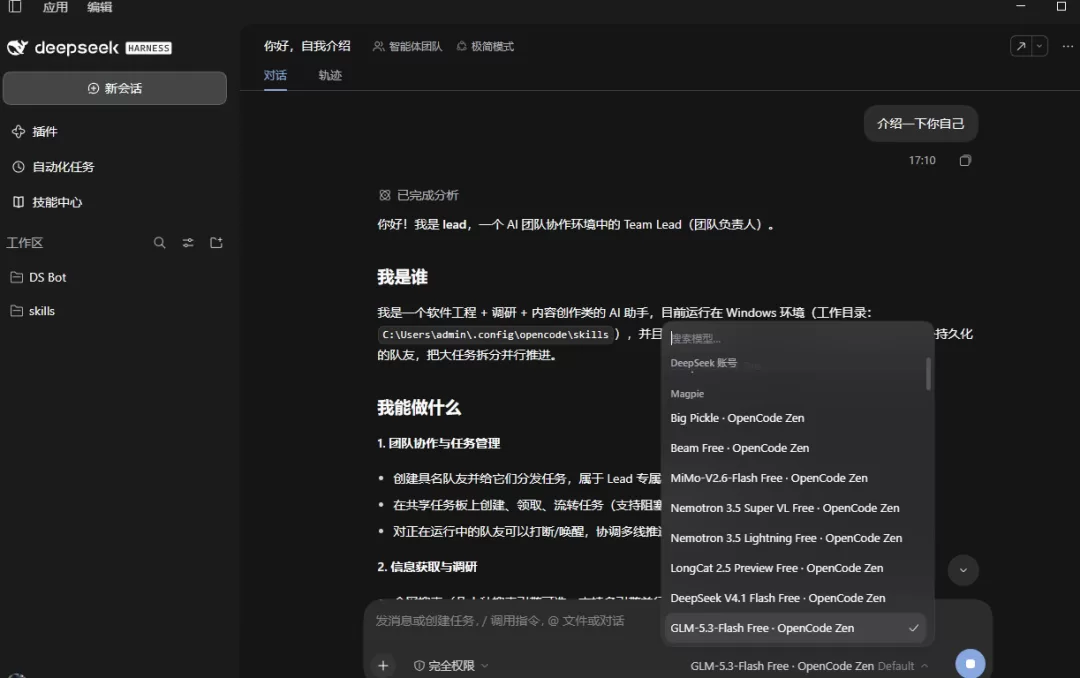The image size is (1080, 678).
Task: Open 自动化任务 automation tasks
Action: (x=53, y=167)
